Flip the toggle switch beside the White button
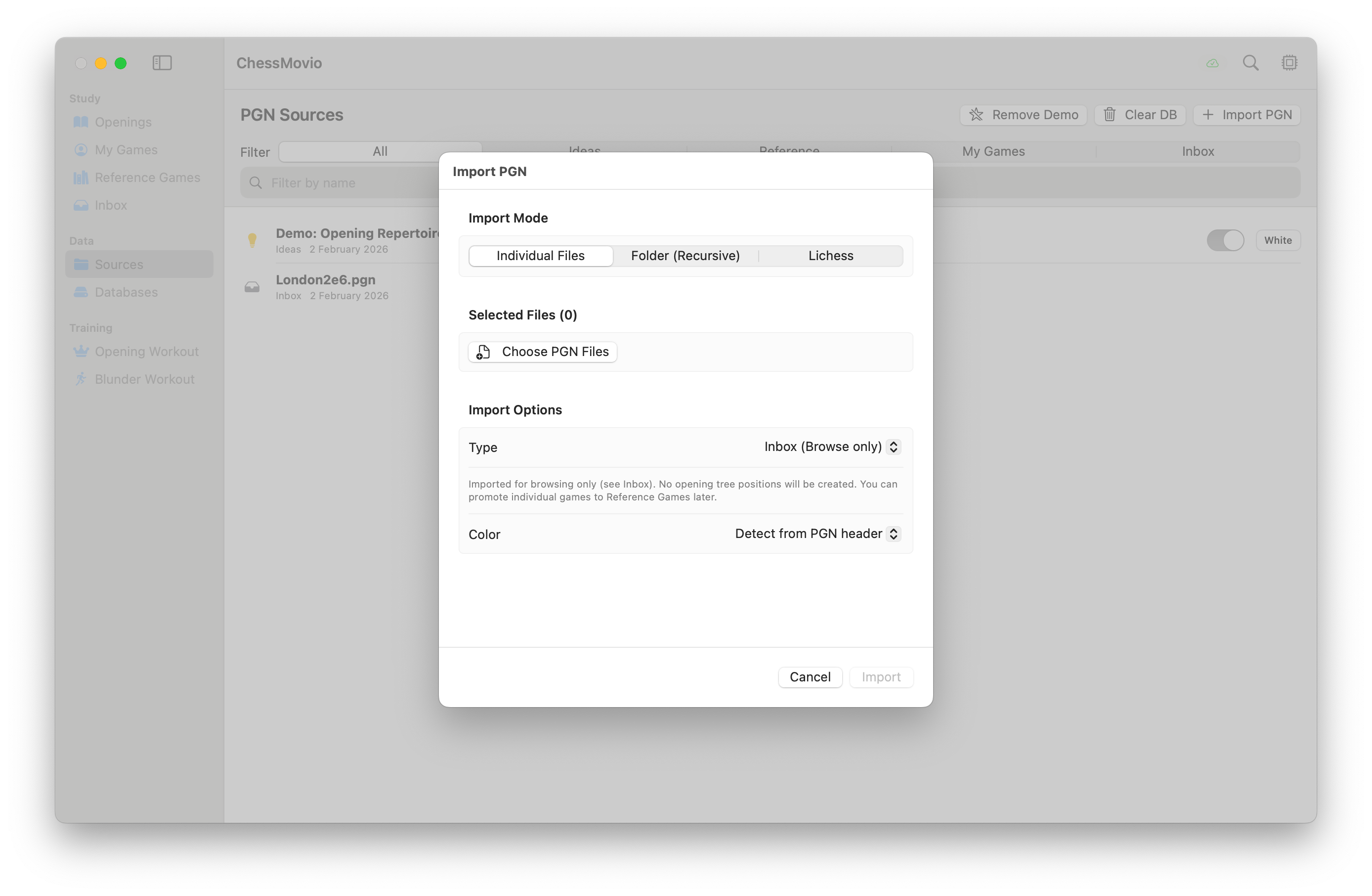 (x=1225, y=240)
